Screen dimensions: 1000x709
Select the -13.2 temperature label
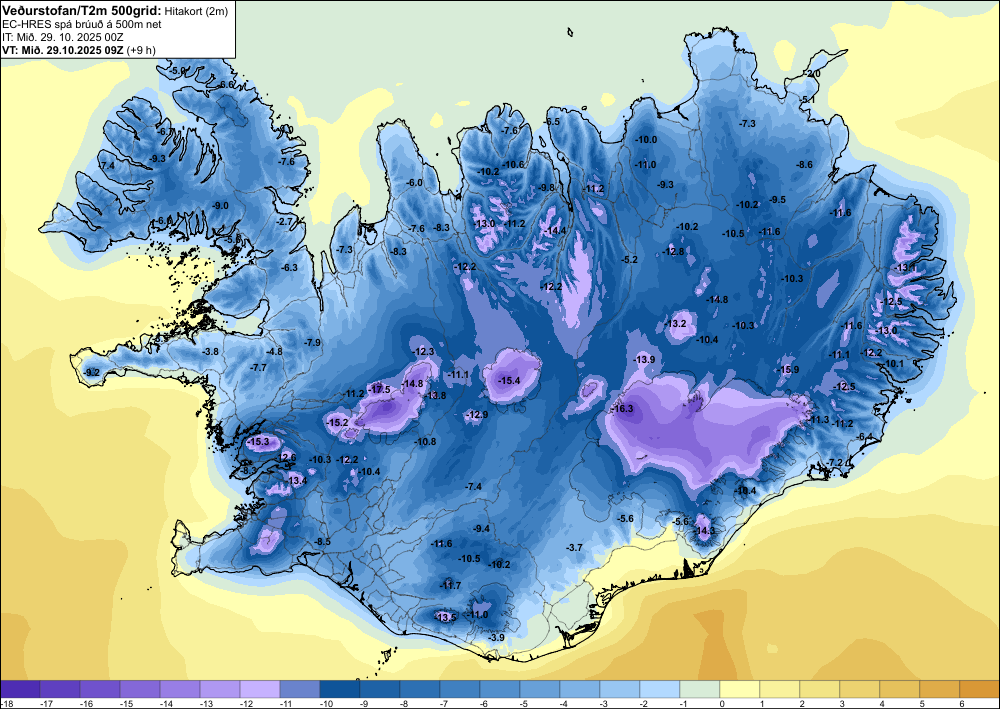[x=675, y=324]
